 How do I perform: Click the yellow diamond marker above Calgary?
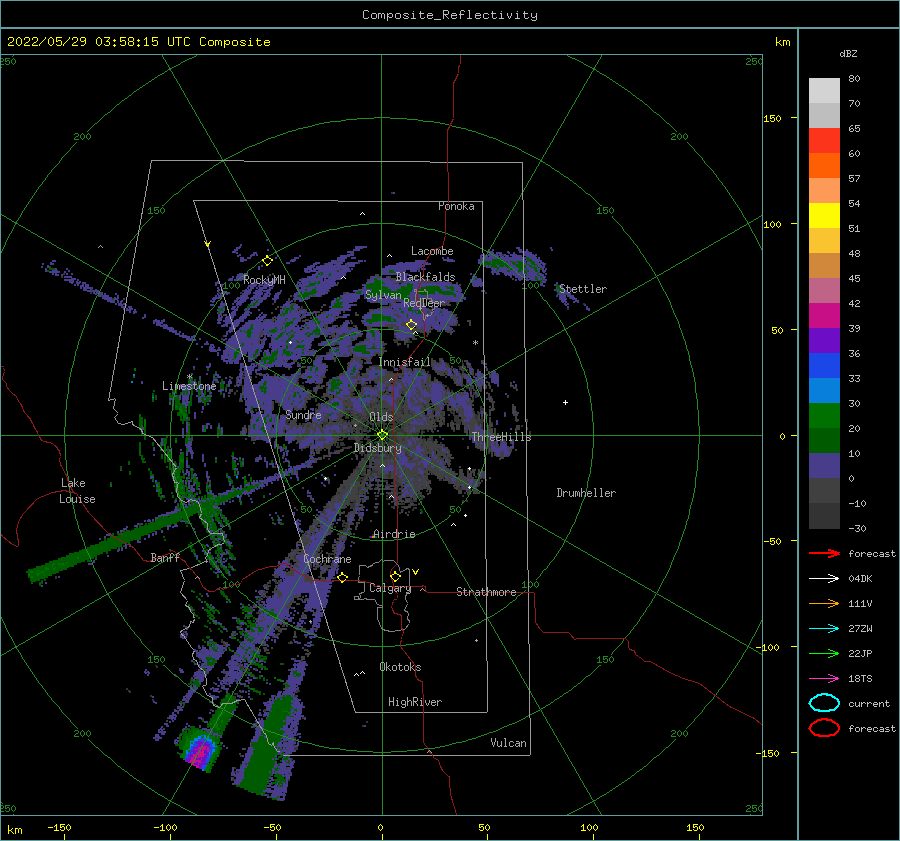tap(395, 576)
